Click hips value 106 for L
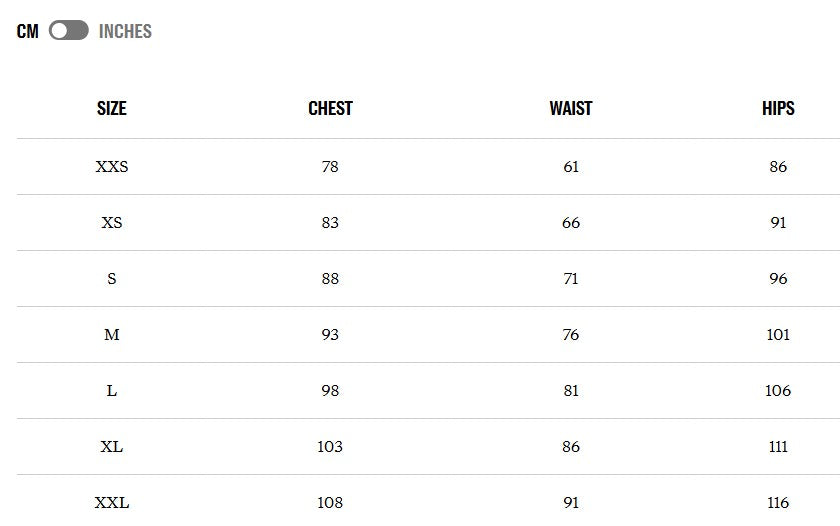 [x=778, y=390]
